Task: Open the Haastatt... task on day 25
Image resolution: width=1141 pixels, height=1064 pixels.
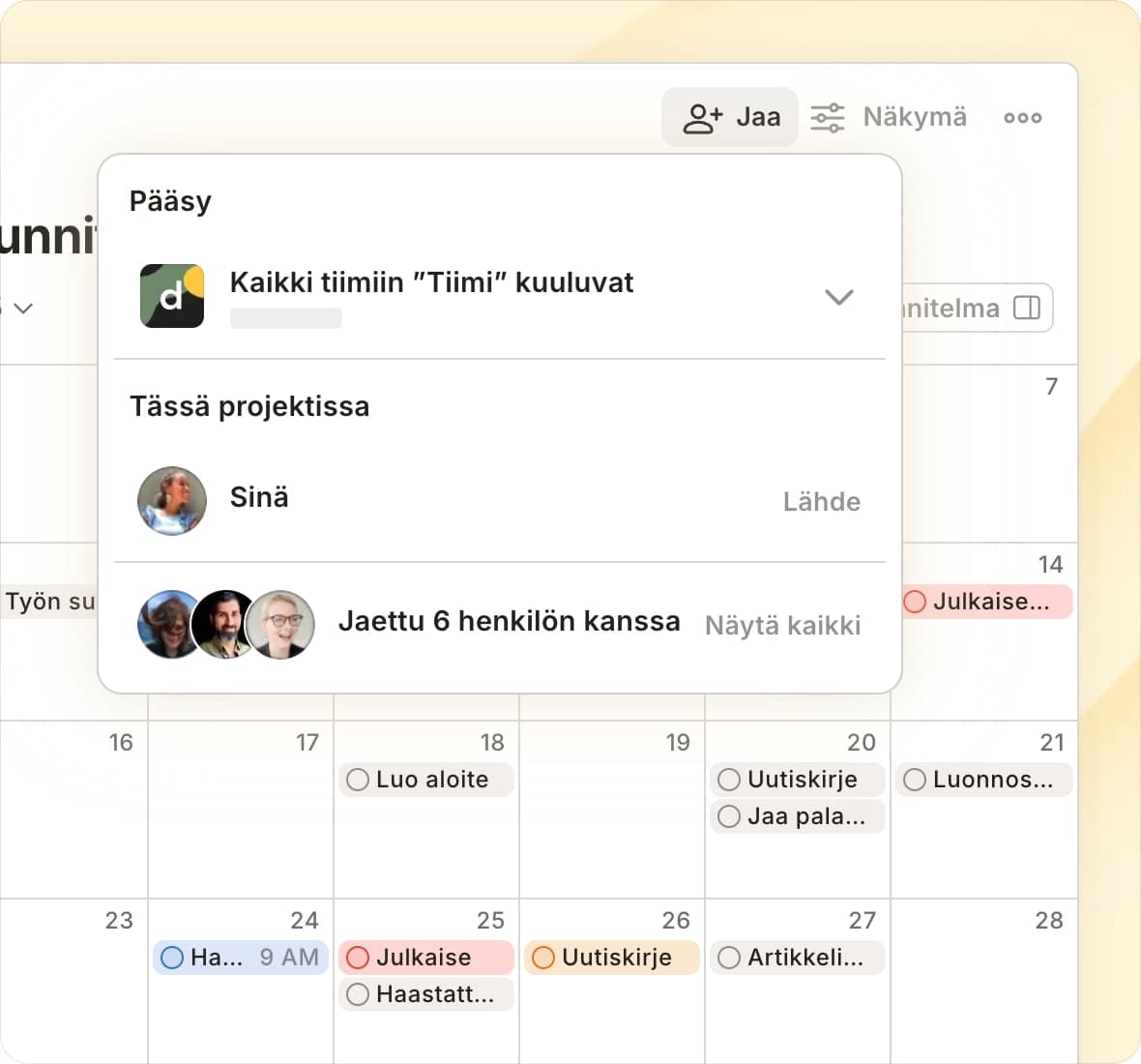Action: click(434, 994)
